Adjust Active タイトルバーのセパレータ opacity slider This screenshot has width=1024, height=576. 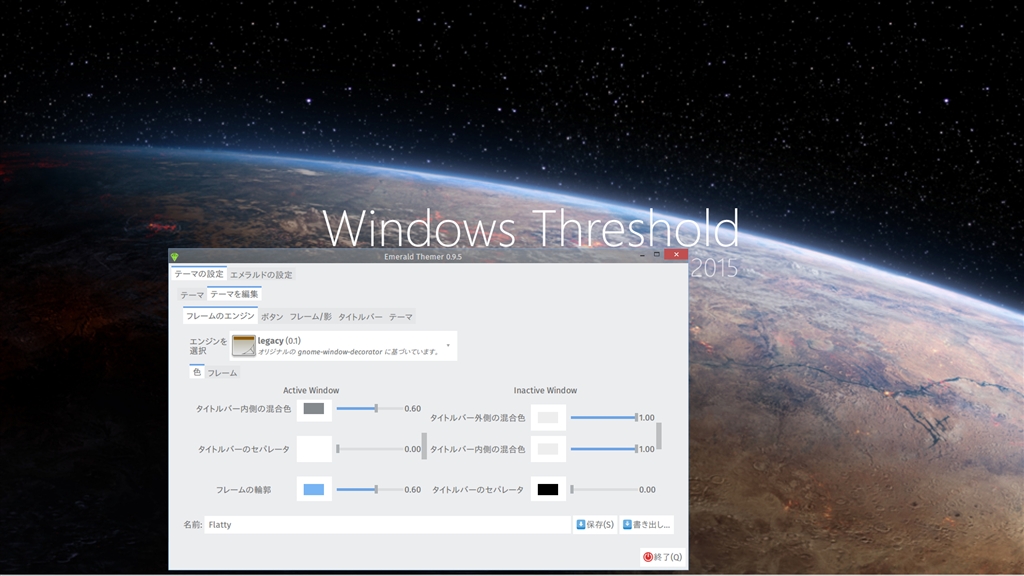369,449
